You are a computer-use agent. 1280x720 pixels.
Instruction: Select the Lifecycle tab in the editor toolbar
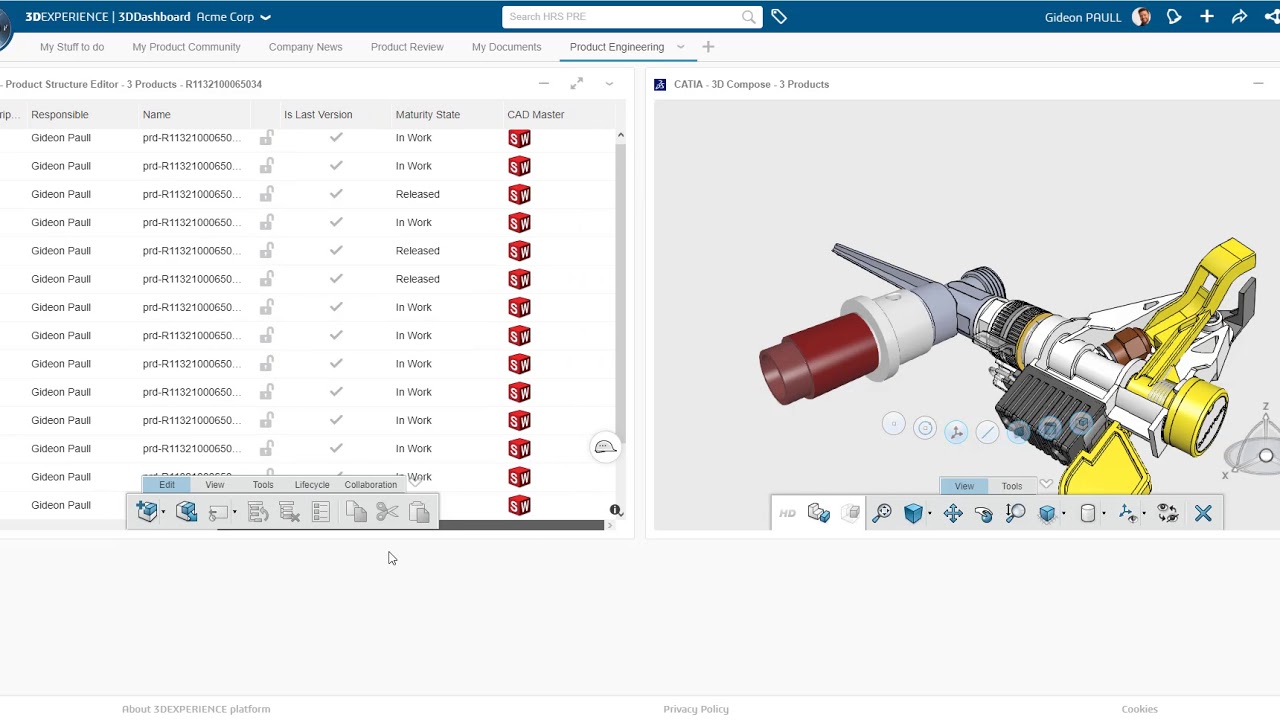pyautogui.click(x=312, y=485)
